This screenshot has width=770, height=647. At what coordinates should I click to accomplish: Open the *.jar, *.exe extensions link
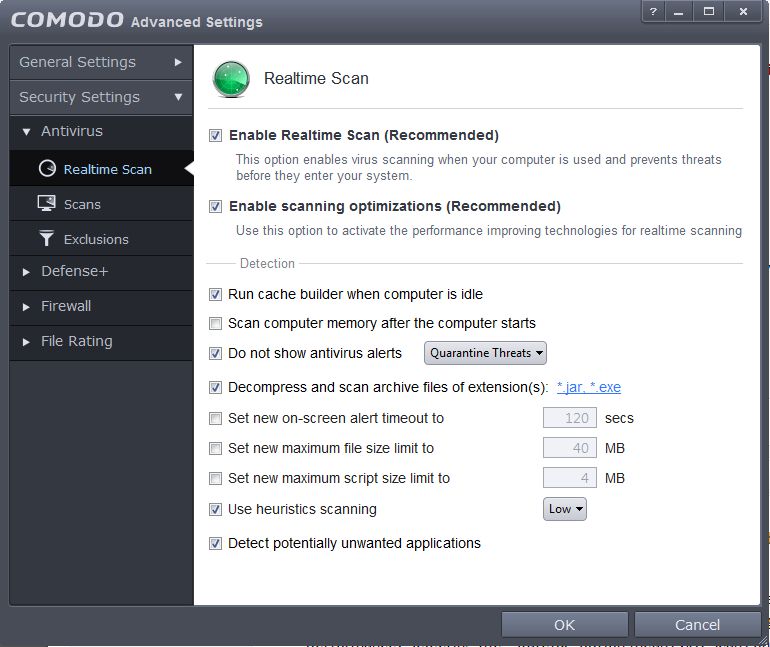(589, 387)
